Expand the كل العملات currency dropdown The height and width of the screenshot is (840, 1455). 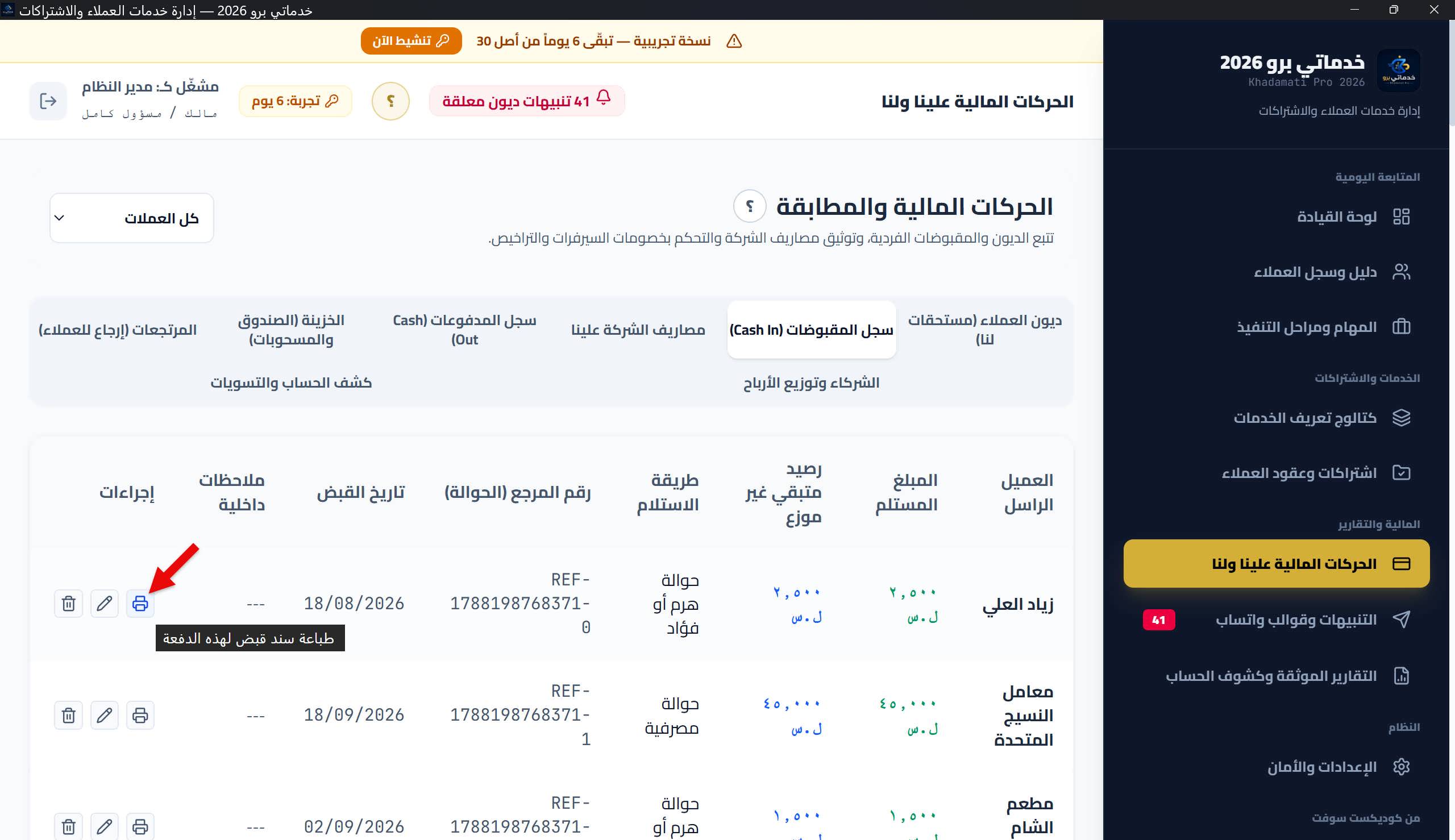[132, 218]
